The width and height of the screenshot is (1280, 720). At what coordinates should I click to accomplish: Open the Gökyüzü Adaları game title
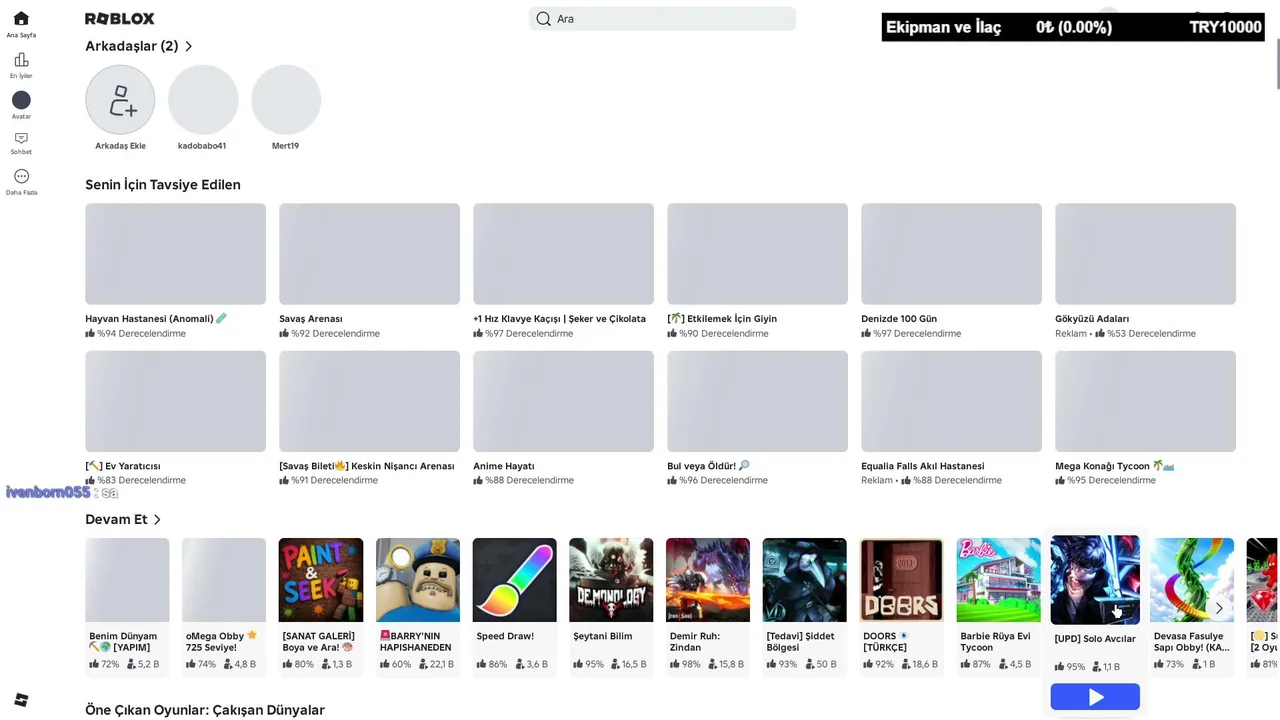click(x=1092, y=319)
